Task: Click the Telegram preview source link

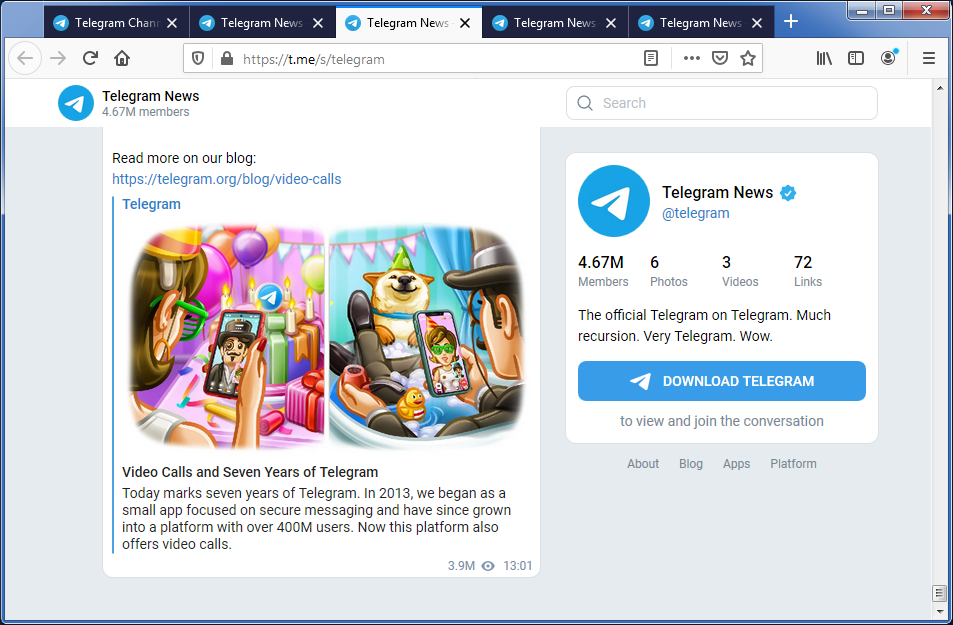Action: coord(151,204)
